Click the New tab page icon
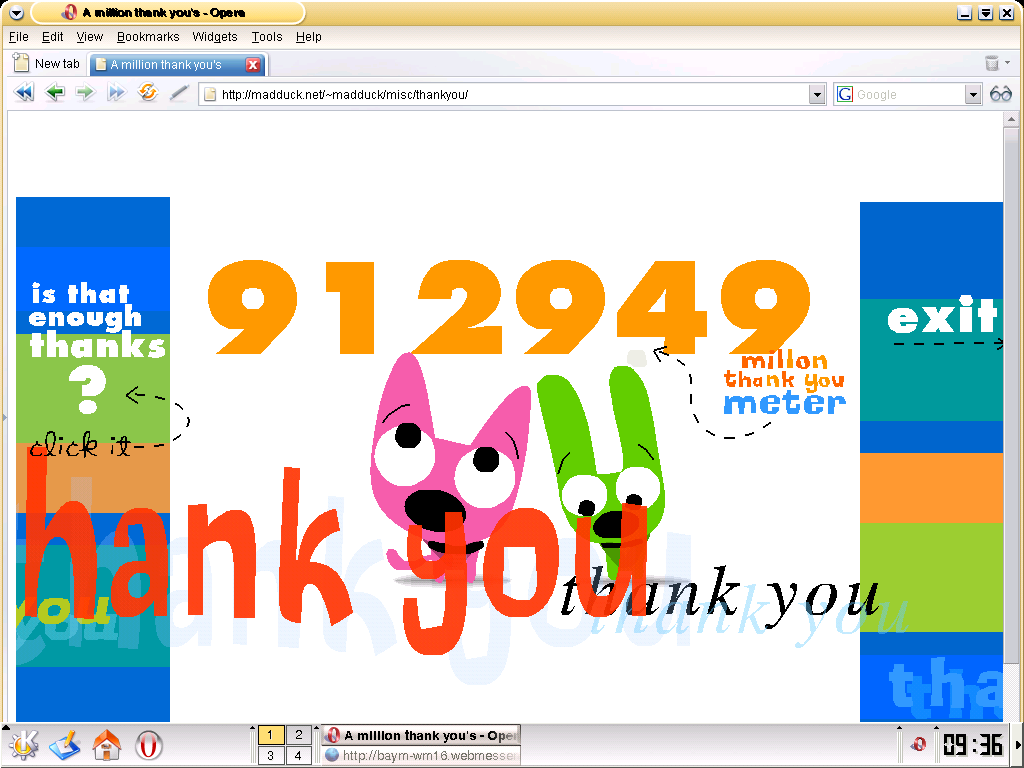This screenshot has width=1024, height=768. [22, 63]
